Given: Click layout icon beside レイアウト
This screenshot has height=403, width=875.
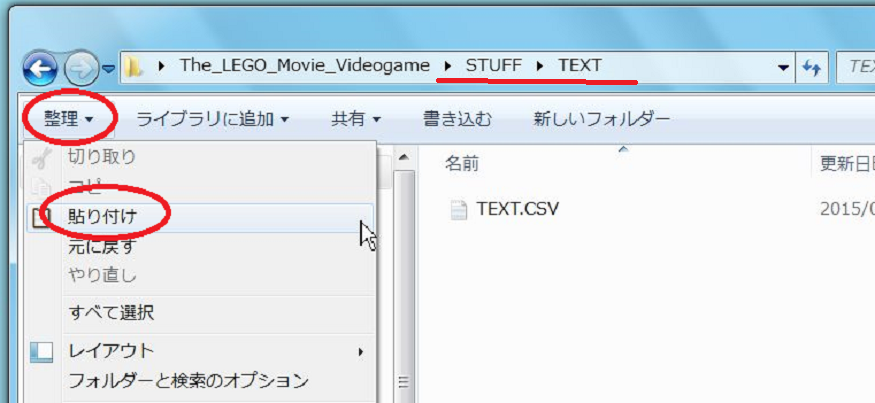Looking at the screenshot, I should (41, 352).
